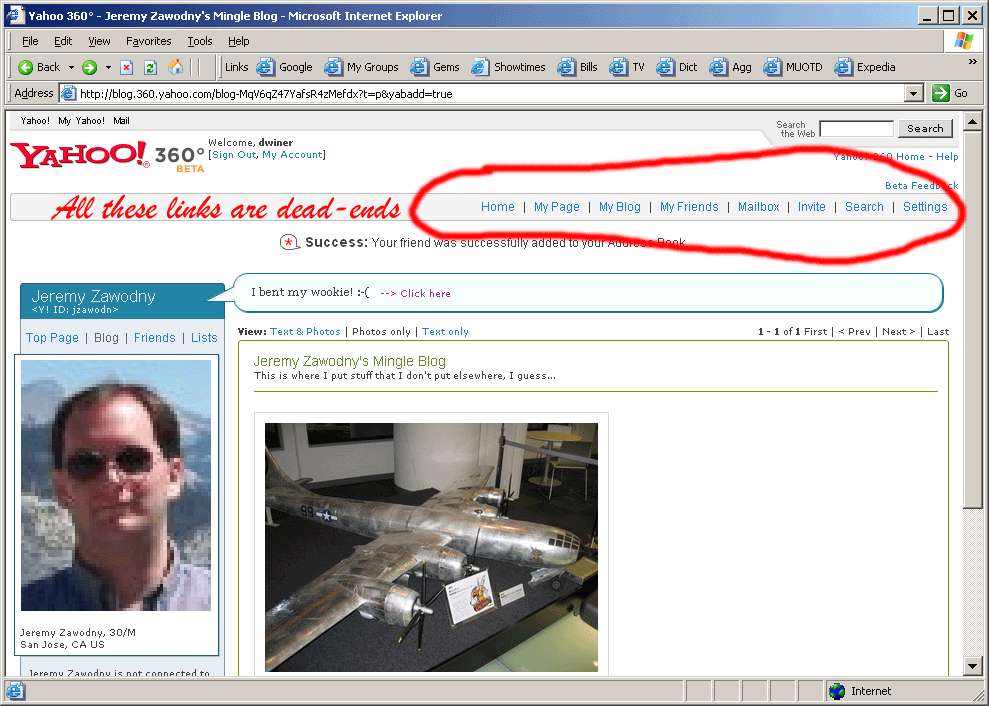Go to the browser Home page icon
Image resolution: width=989 pixels, height=706 pixels.
176,67
